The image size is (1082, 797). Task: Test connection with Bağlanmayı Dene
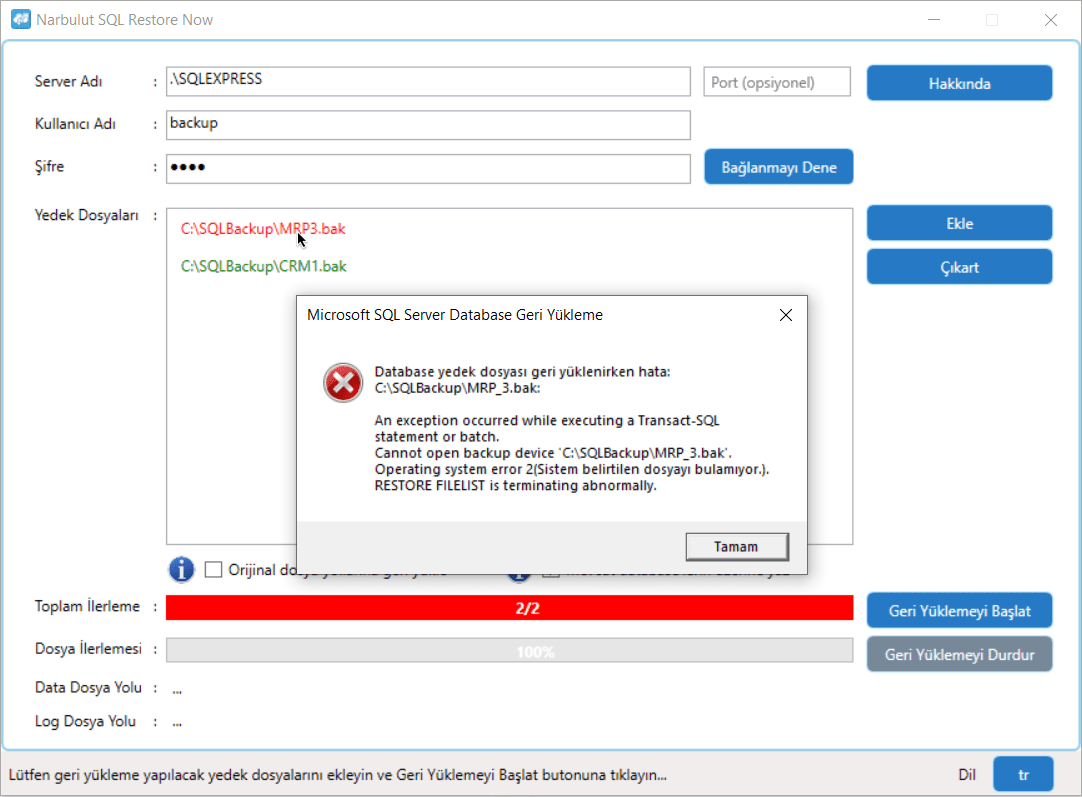point(778,167)
